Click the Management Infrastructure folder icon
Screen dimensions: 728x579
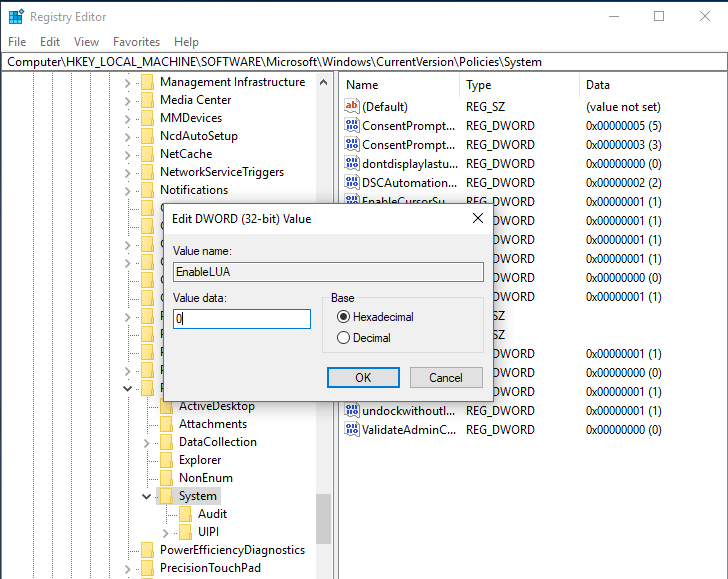[148, 82]
